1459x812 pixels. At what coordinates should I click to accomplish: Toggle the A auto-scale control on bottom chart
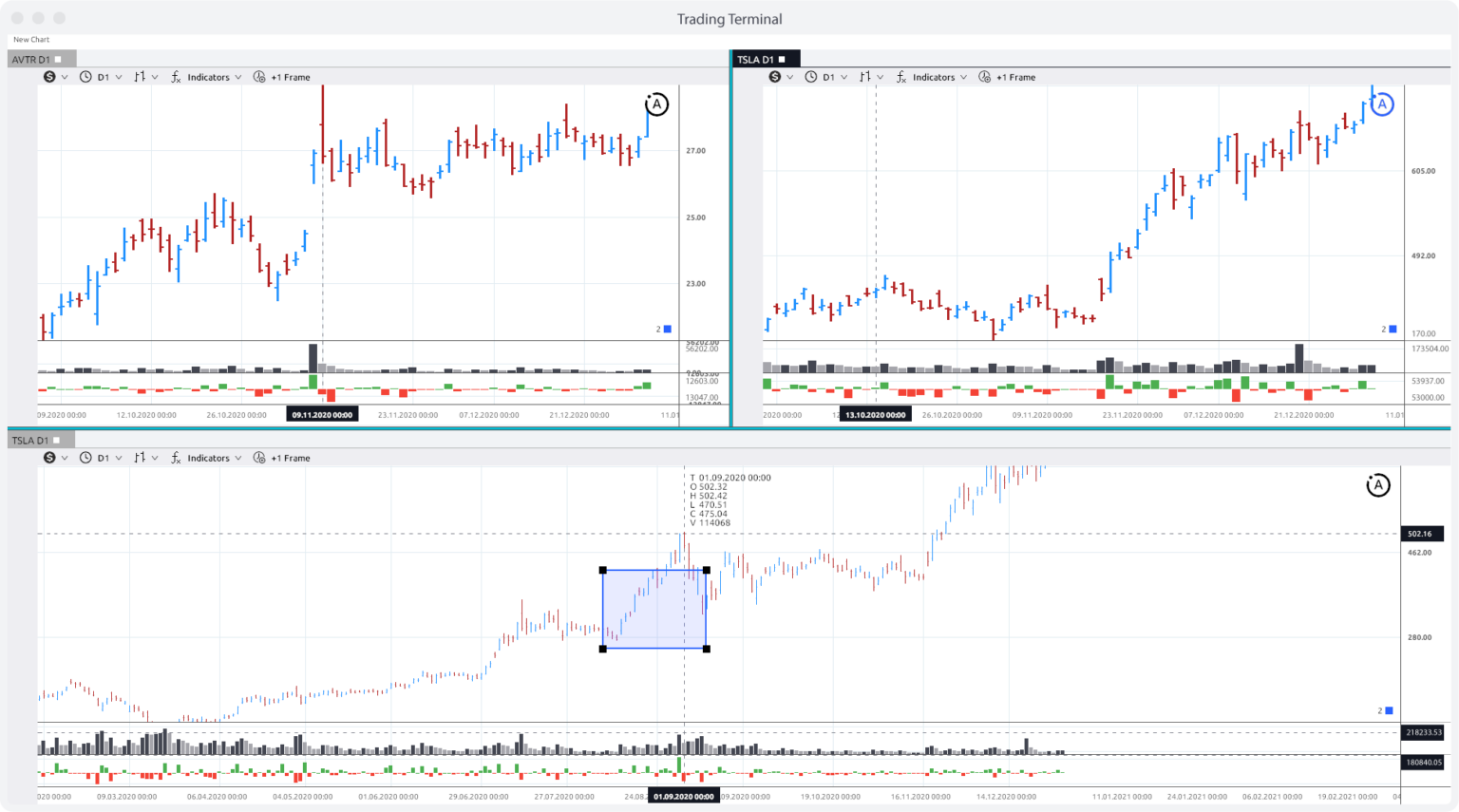[1376, 485]
